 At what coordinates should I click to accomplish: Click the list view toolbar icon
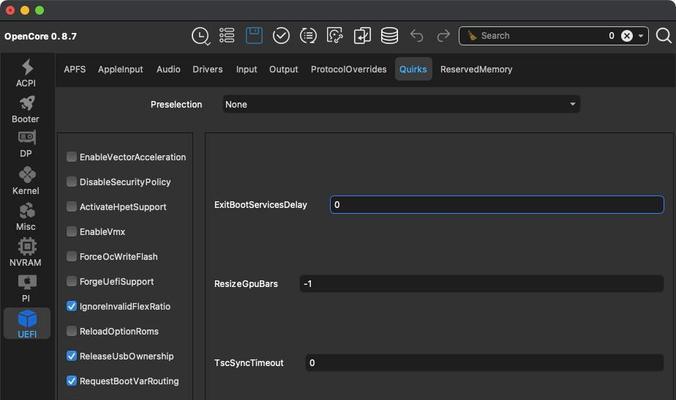click(227, 36)
